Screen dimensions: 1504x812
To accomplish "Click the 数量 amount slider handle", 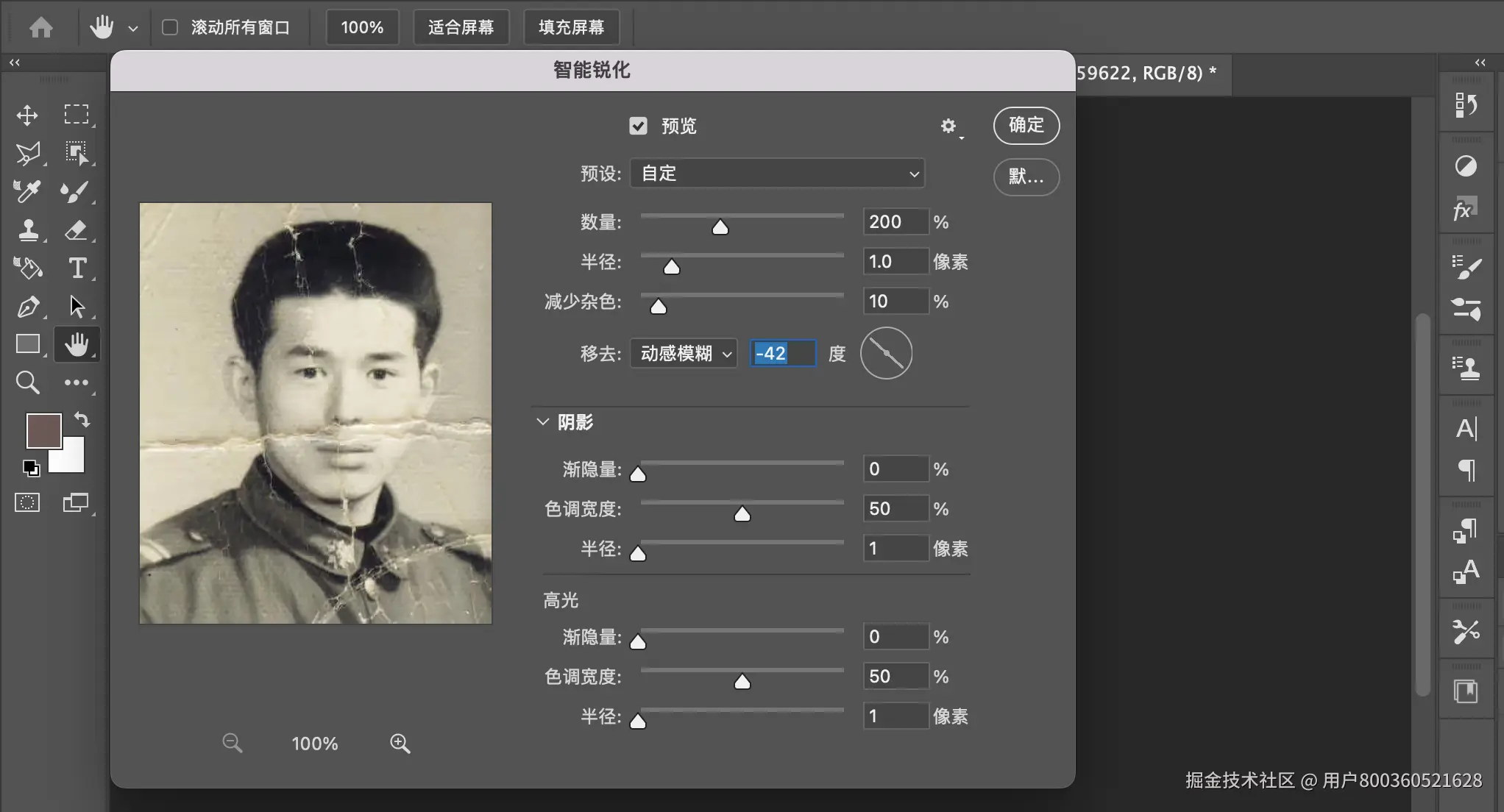I will [720, 227].
